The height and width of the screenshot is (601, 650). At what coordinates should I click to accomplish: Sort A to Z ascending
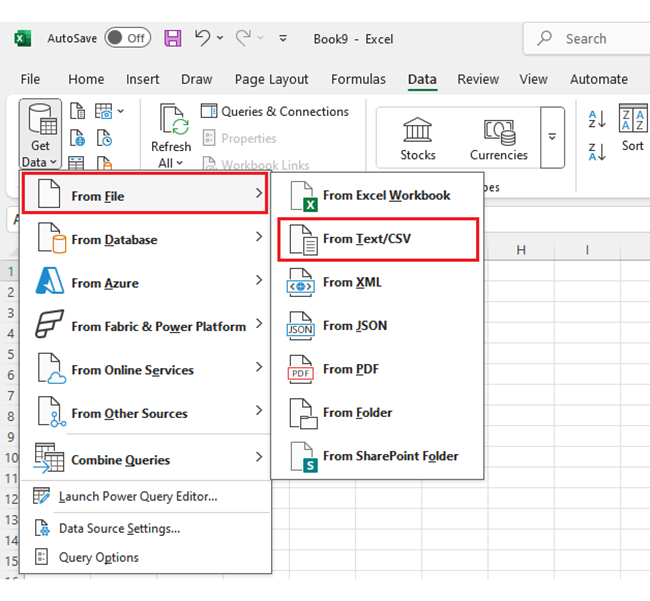597,119
